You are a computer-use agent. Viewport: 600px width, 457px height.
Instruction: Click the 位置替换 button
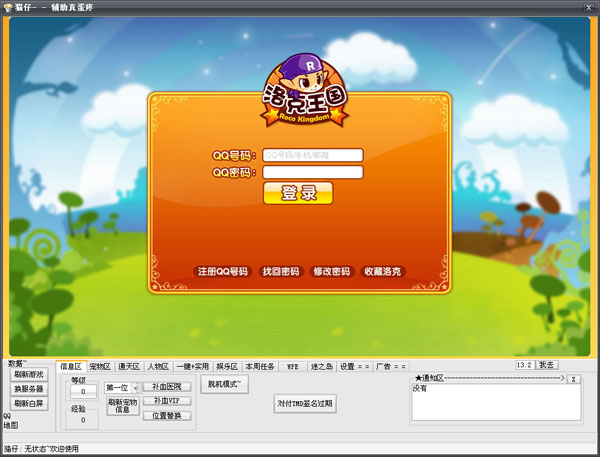click(167, 415)
